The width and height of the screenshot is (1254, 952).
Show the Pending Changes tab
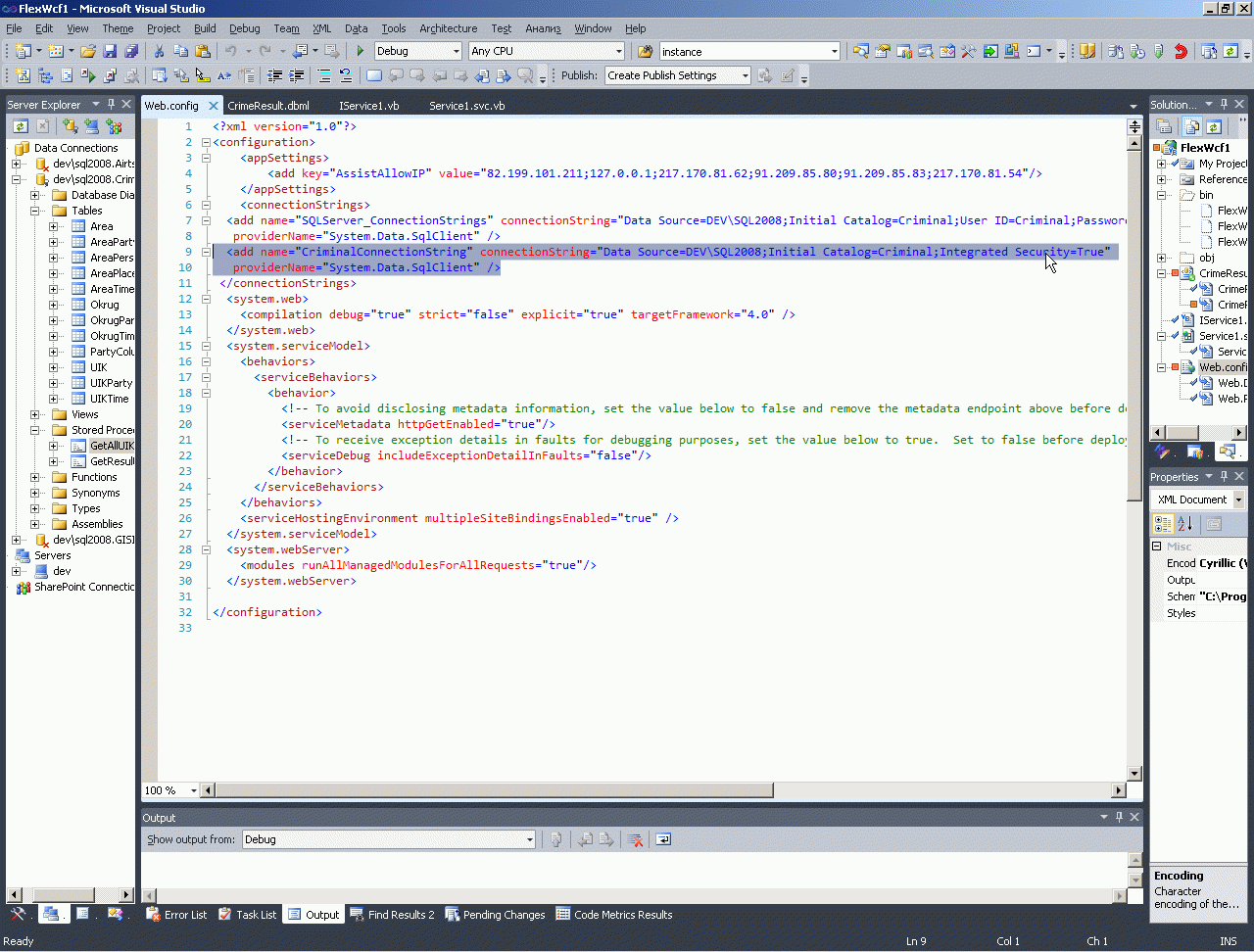(495, 915)
